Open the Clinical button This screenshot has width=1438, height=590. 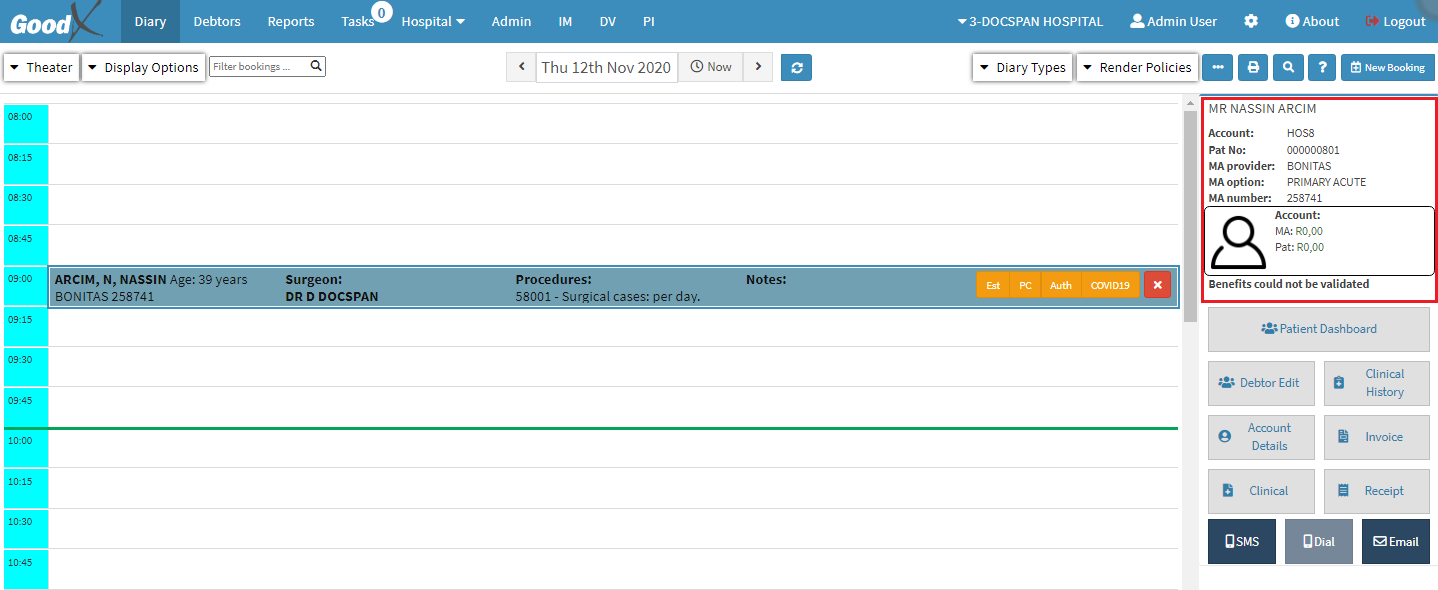[x=1261, y=491]
